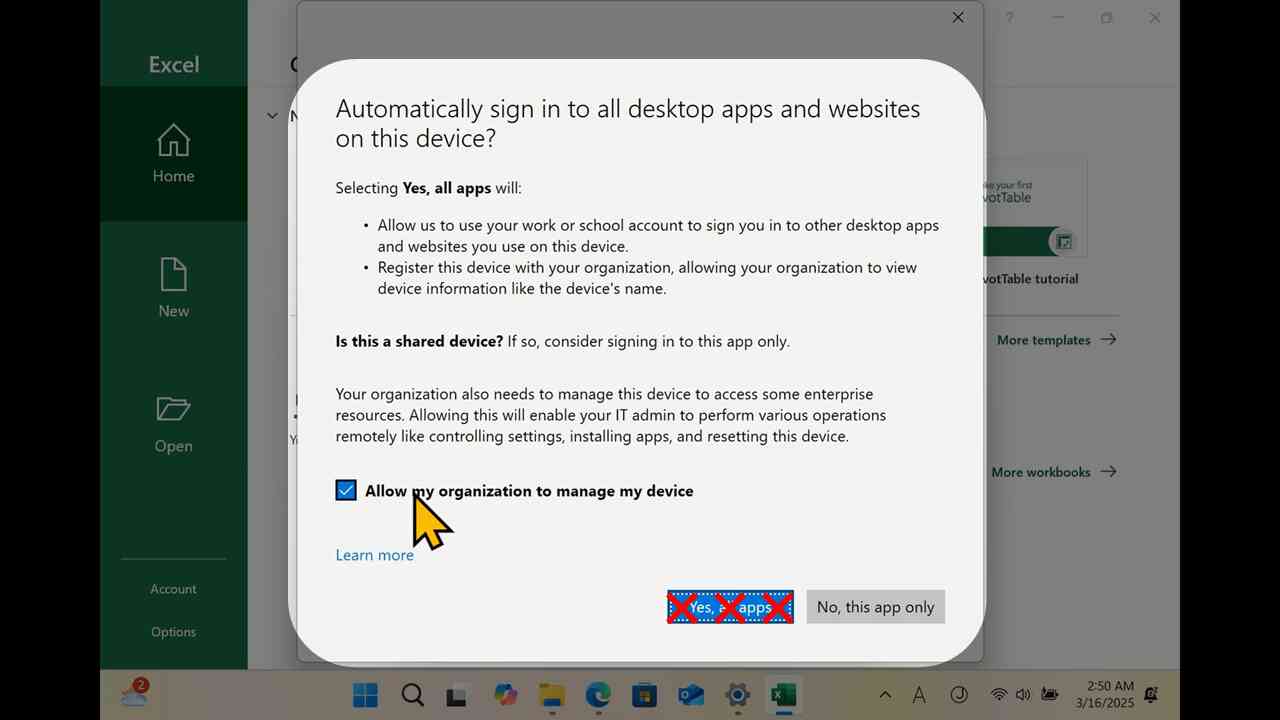Switch to Excel via taskbar icon
The image size is (1280, 720).
pos(784,695)
